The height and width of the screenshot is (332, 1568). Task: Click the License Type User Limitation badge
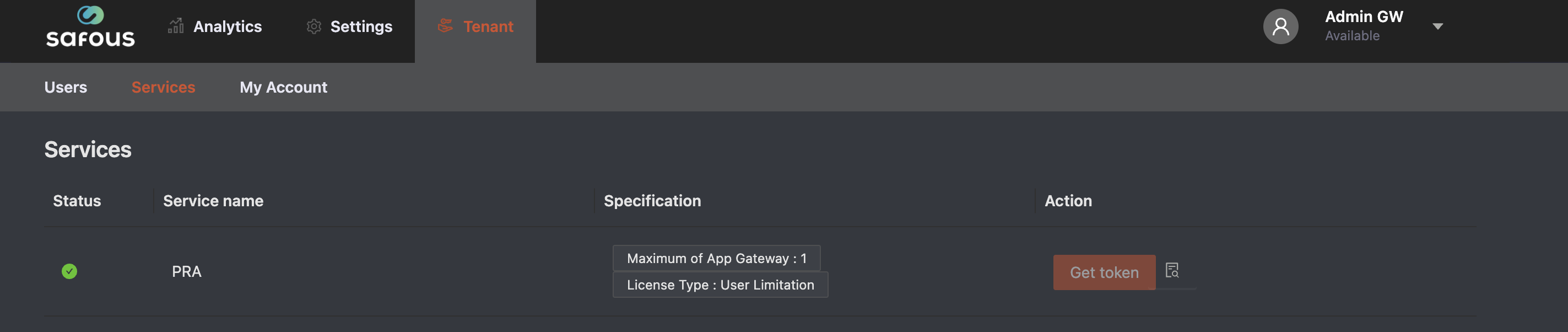coord(720,285)
